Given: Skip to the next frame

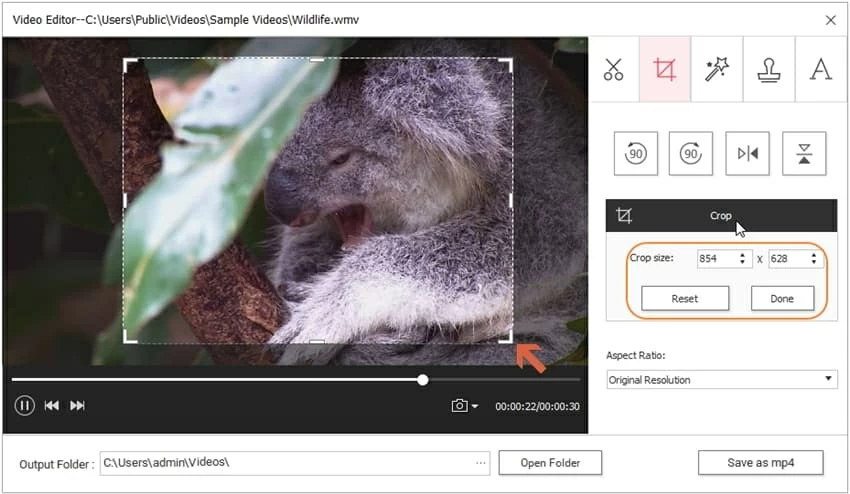Looking at the screenshot, I should [77, 405].
